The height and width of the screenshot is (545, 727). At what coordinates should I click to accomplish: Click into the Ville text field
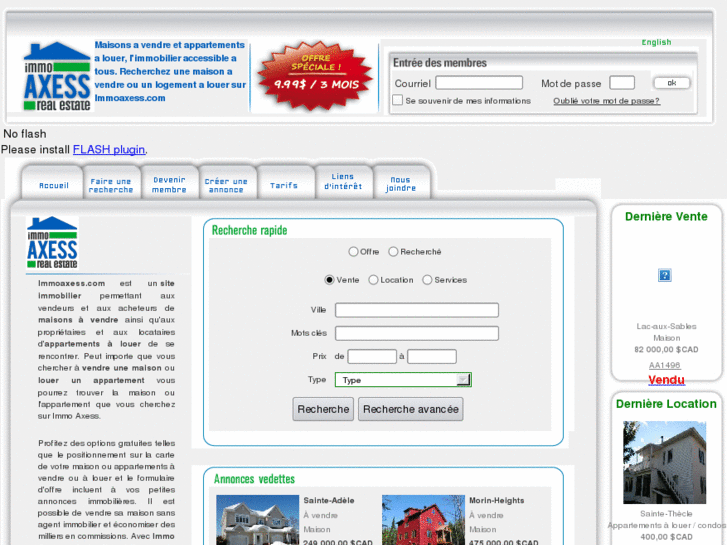(417, 310)
